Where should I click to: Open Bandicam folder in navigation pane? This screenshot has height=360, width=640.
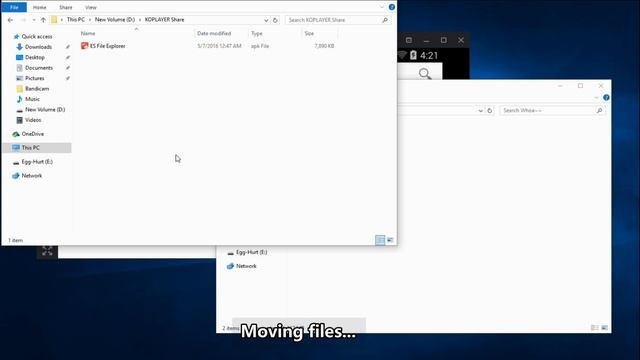pyautogui.click(x=37, y=89)
